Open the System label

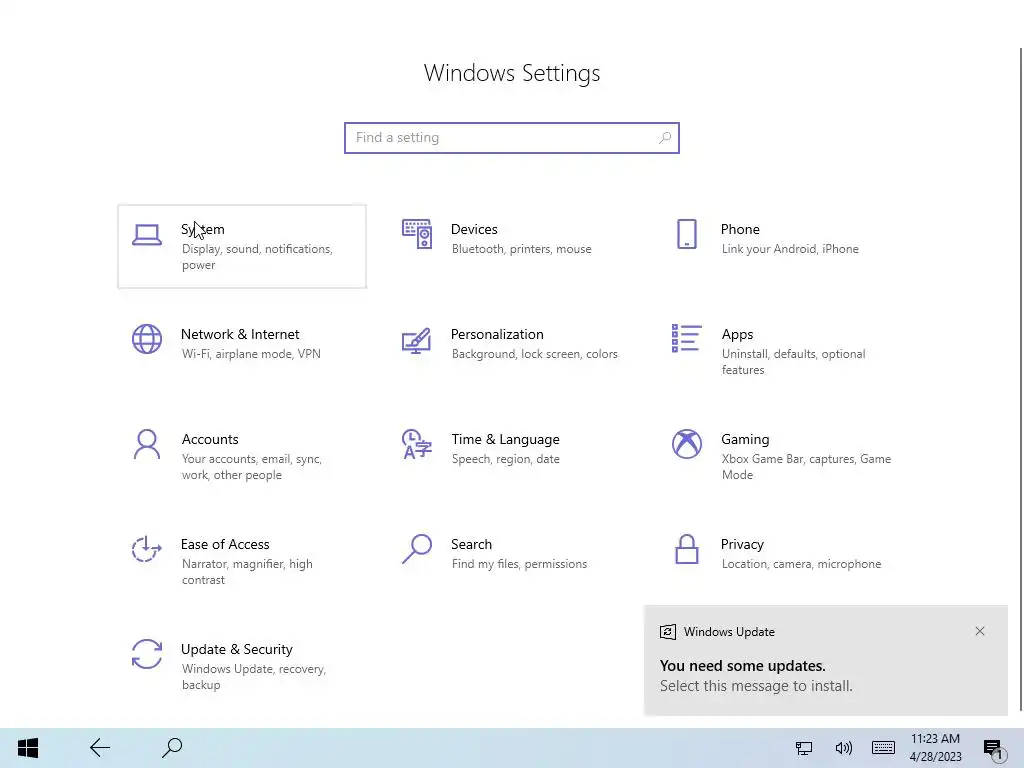pos(202,229)
